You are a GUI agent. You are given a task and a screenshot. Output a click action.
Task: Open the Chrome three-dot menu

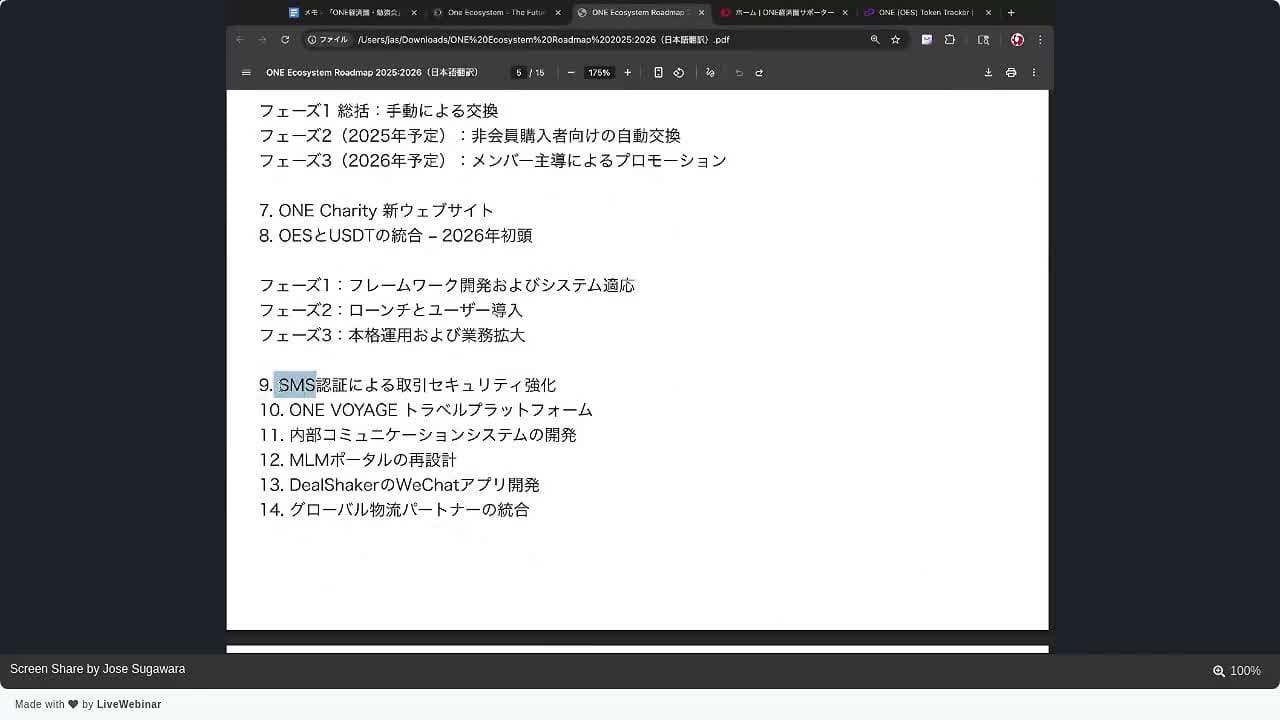pyautogui.click(x=1040, y=40)
